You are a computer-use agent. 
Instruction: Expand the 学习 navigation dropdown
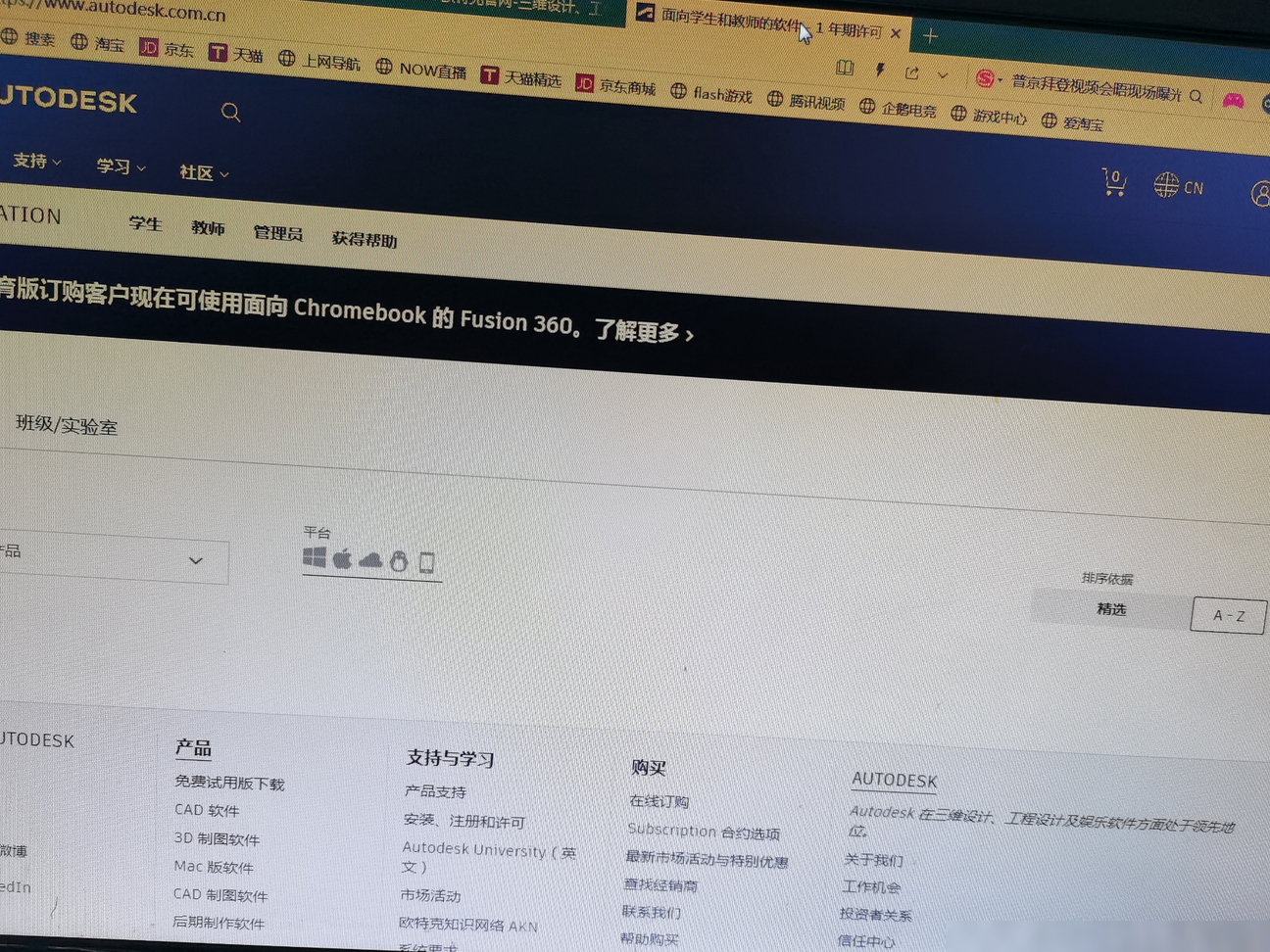[122, 167]
